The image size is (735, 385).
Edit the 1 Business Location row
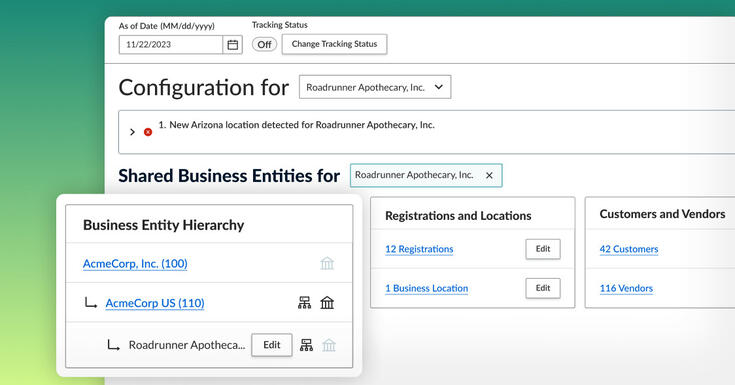[x=543, y=288]
